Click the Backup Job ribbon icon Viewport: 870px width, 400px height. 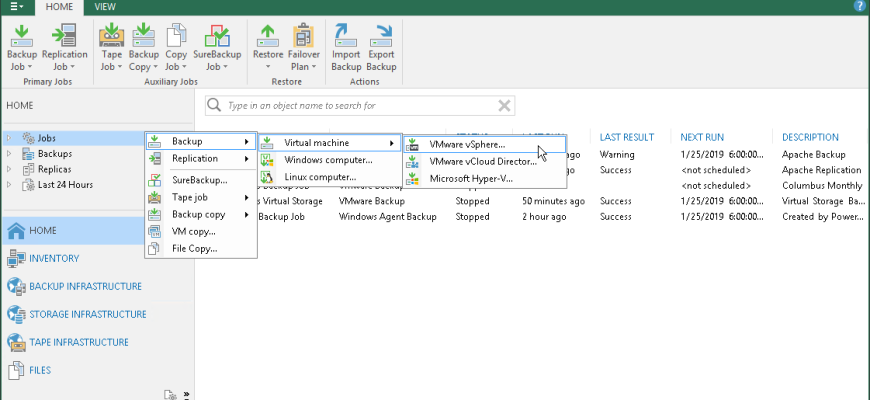coord(20,46)
